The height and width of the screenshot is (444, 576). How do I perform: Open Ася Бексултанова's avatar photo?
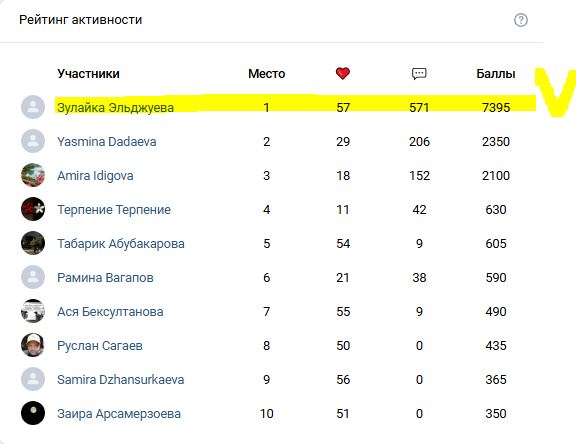tap(33, 311)
